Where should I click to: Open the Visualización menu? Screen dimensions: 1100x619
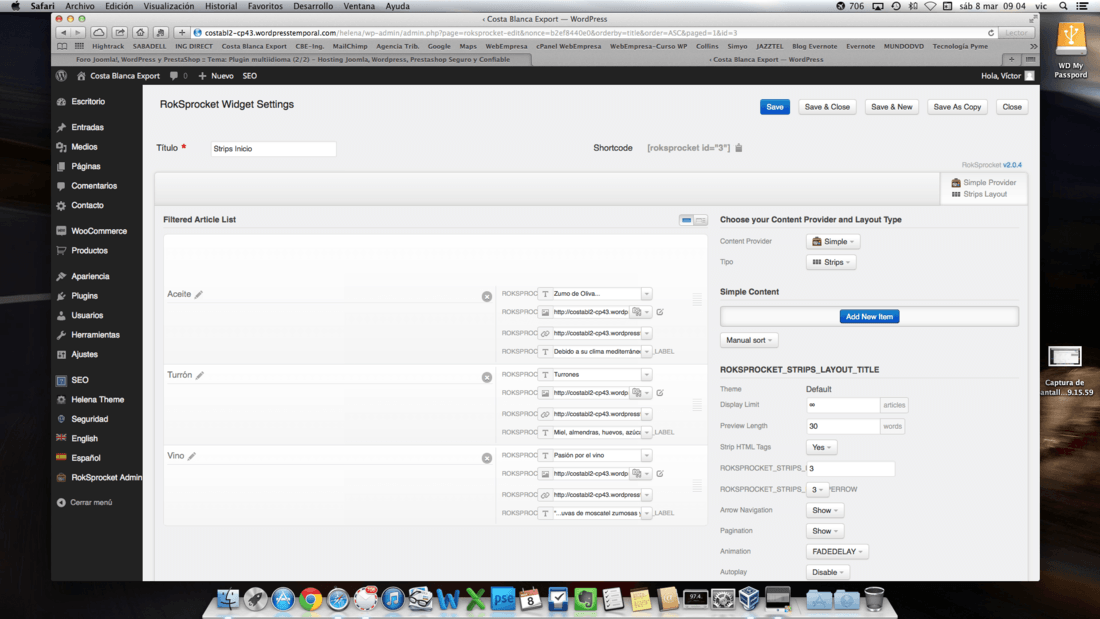click(x=168, y=6)
